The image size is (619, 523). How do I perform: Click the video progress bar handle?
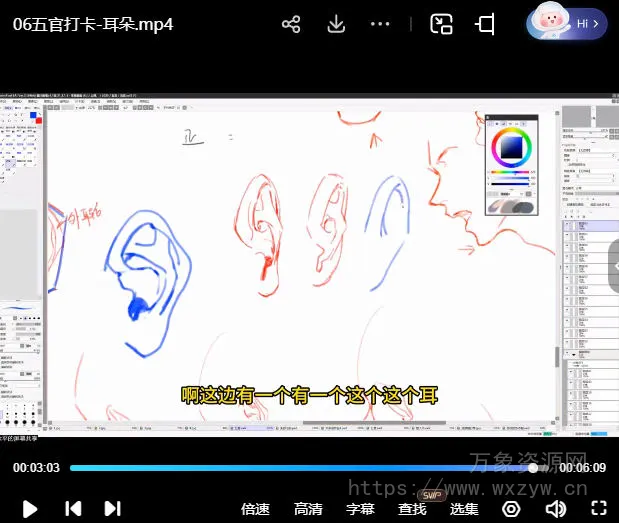click(x=533, y=467)
